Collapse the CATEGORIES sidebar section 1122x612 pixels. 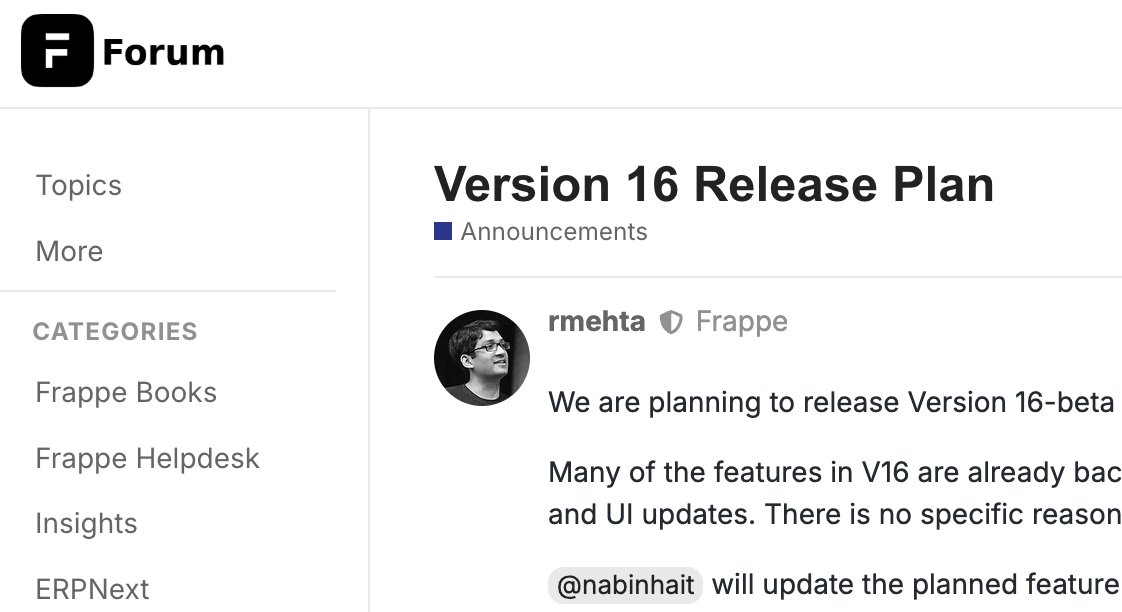115,331
